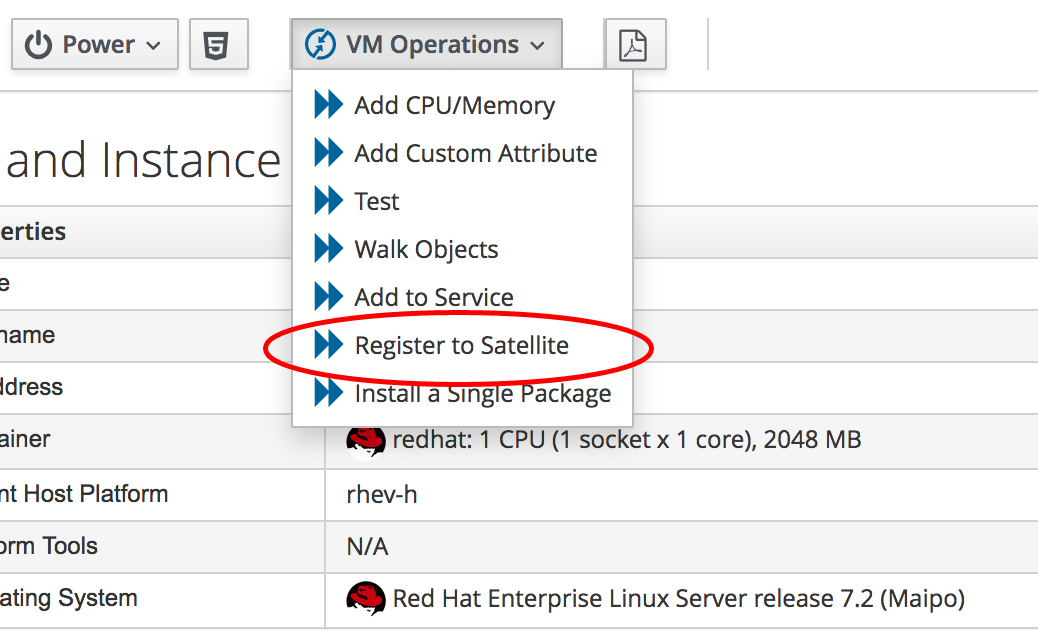Select Add to Service option
The image size is (1038, 630).
[434, 297]
